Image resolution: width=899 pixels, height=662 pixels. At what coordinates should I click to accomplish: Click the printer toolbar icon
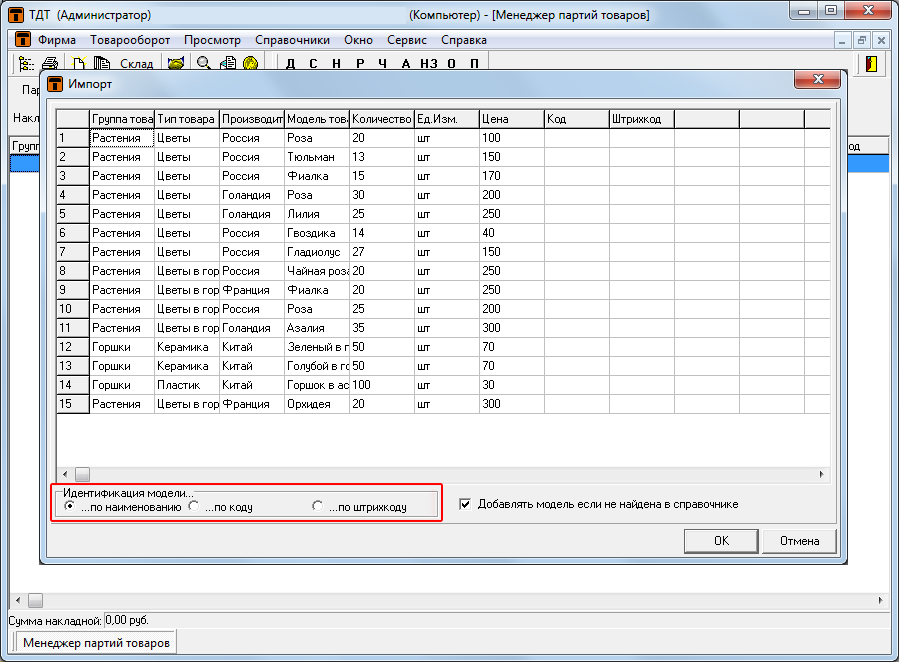point(50,64)
